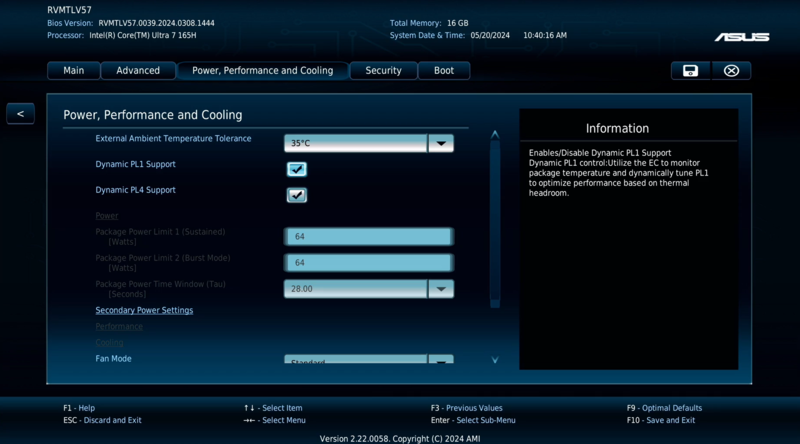Click Enter - Select Sub-Menu hint
This screenshot has width=800, height=444.
pyautogui.click(x=473, y=421)
